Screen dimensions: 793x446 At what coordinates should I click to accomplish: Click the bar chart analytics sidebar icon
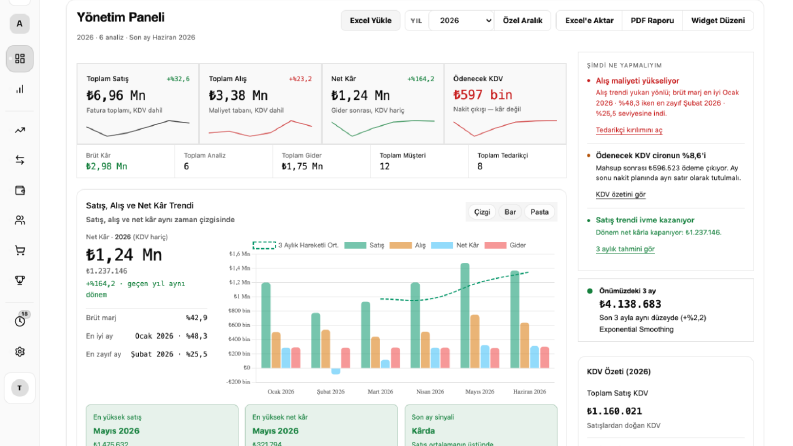coord(20,90)
